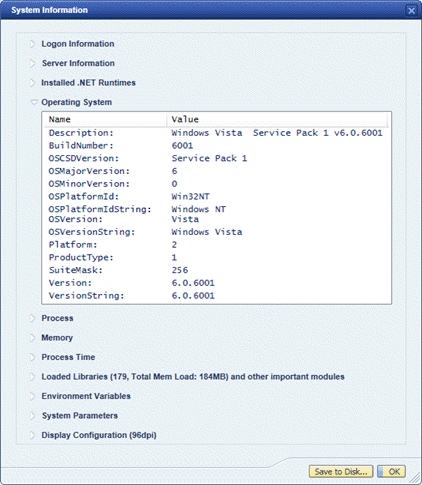The width and height of the screenshot is (422, 485).
Task: Click the Installed .NET Runtimes heading text
Action: pyautogui.click(x=88, y=83)
